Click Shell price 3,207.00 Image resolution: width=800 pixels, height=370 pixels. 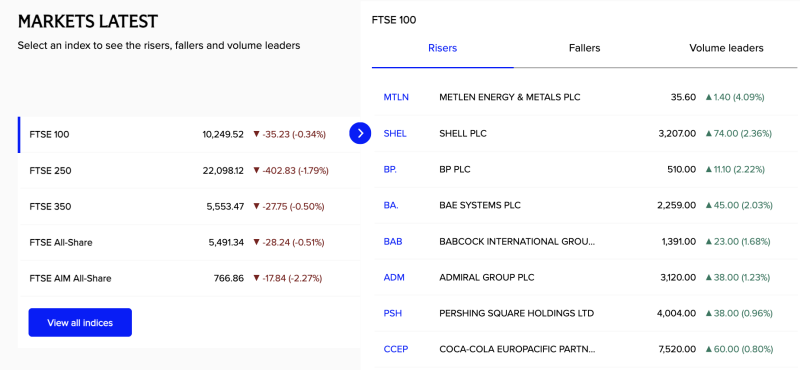pyautogui.click(x=677, y=134)
